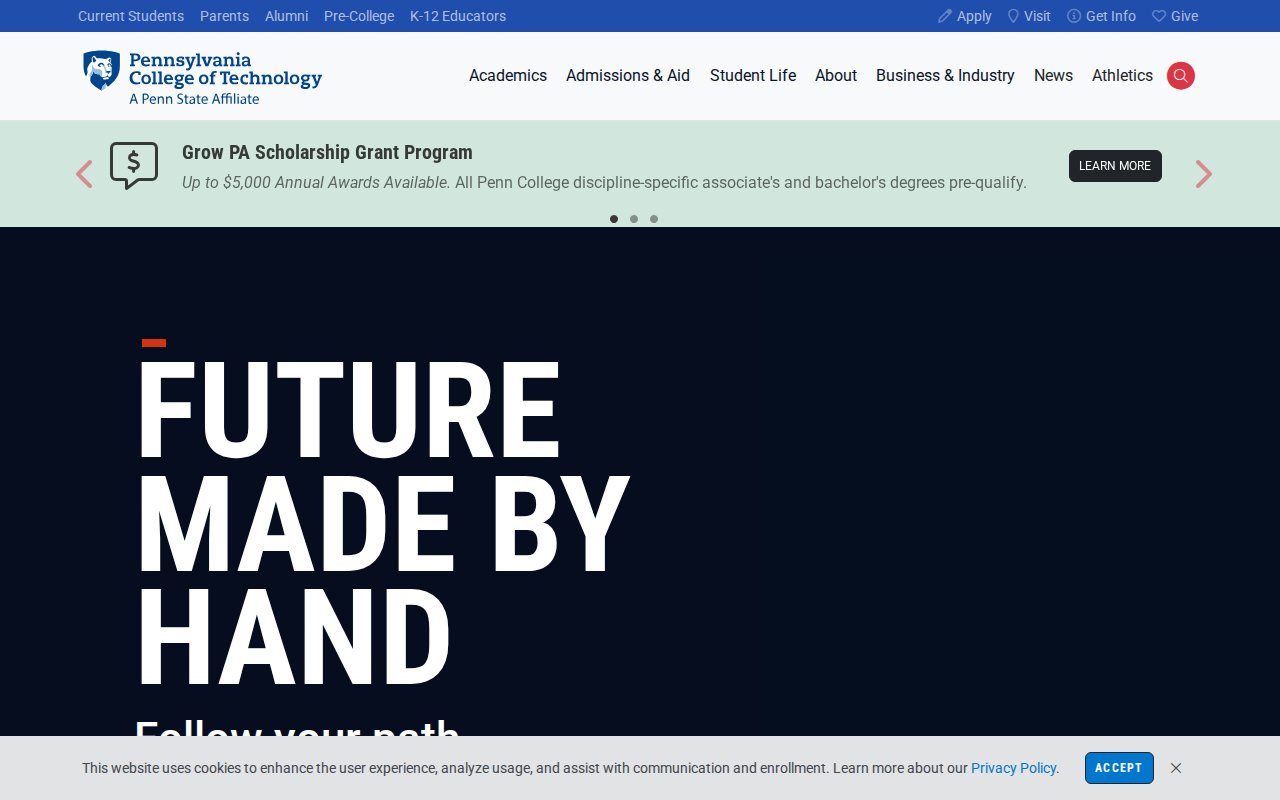Select the first carousel dot indicator

tap(614, 219)
